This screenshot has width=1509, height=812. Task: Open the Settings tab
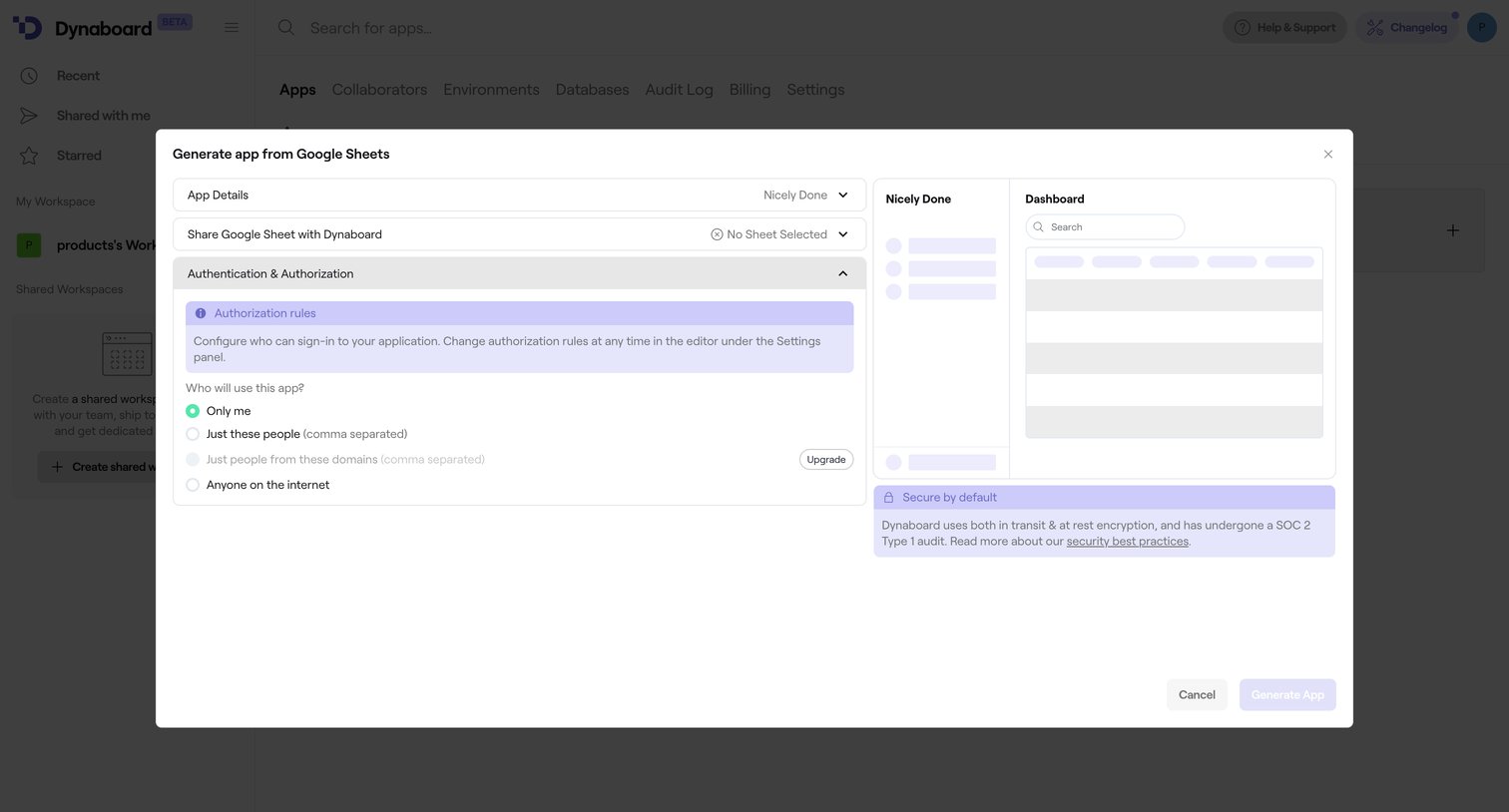coord(815,90)
